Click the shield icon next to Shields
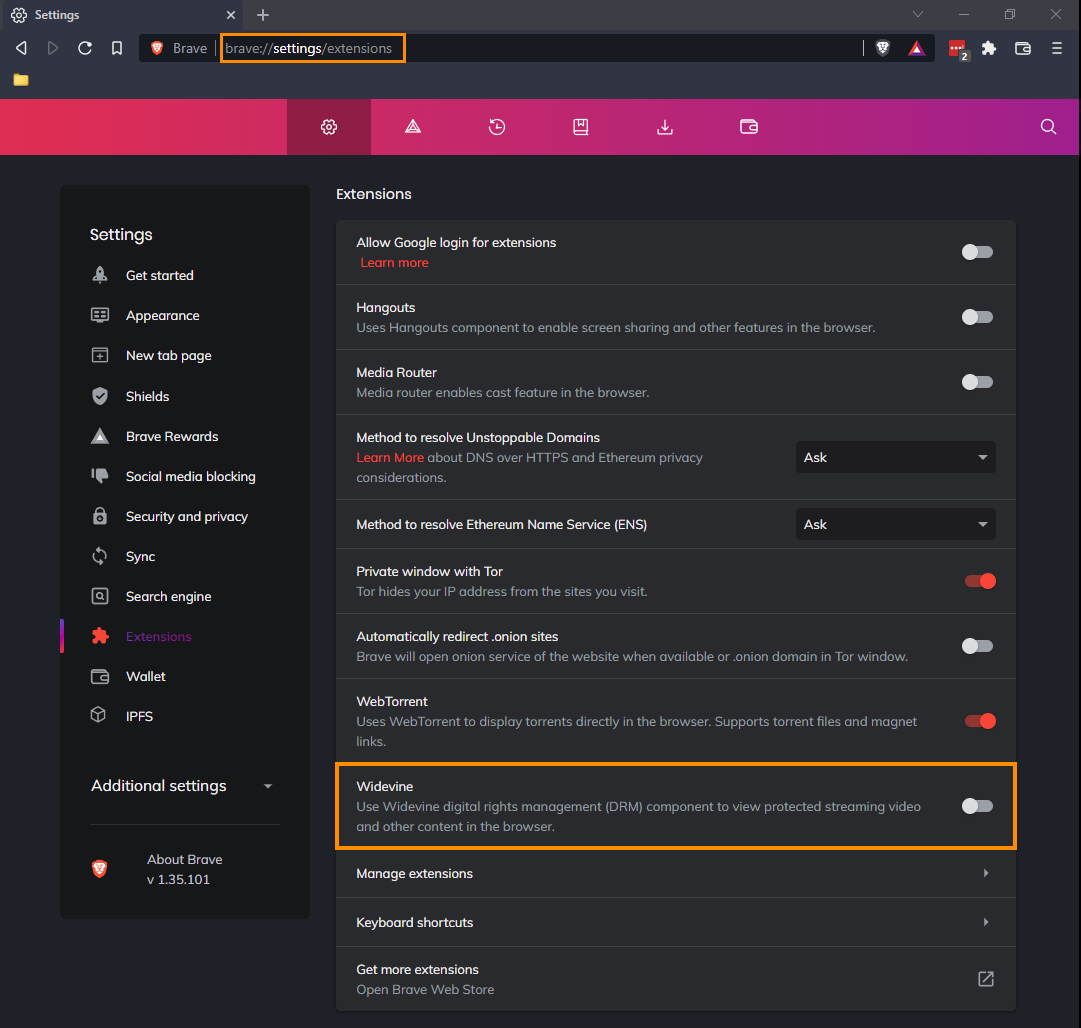1081x1028 pixels. click(x=100, y=396)
